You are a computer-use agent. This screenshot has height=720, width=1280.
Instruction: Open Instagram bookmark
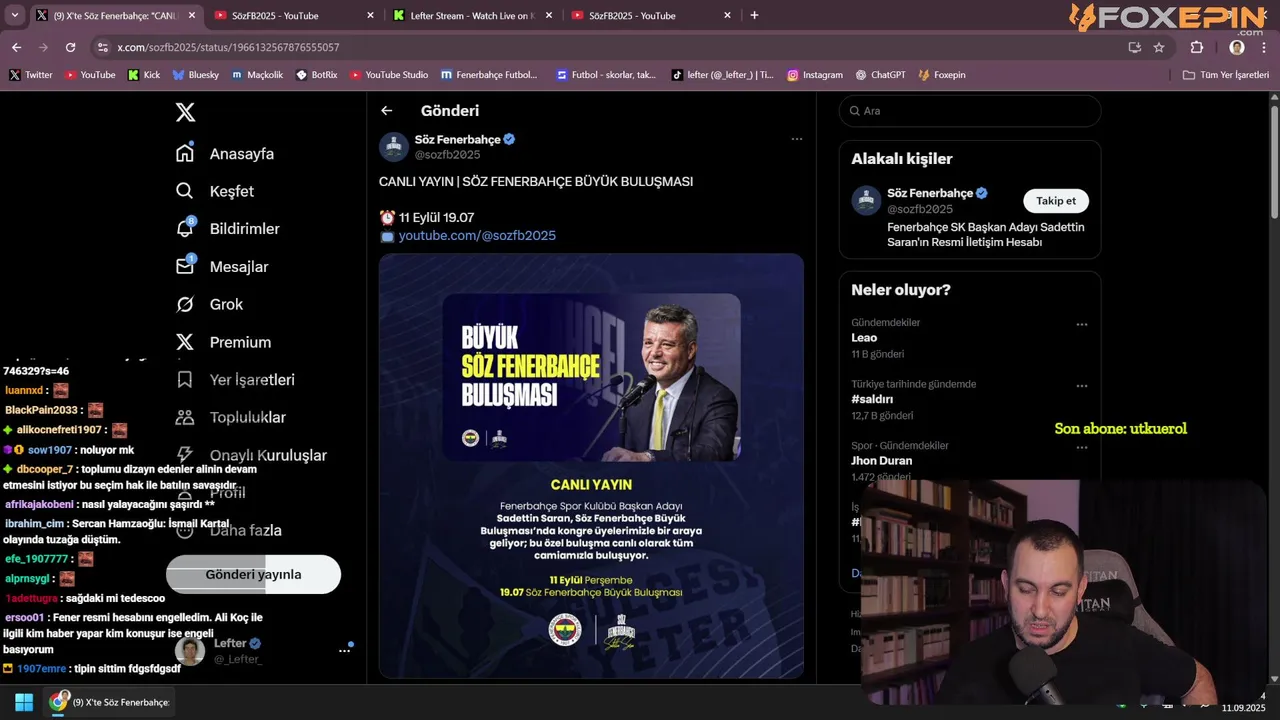click(815, 75)
